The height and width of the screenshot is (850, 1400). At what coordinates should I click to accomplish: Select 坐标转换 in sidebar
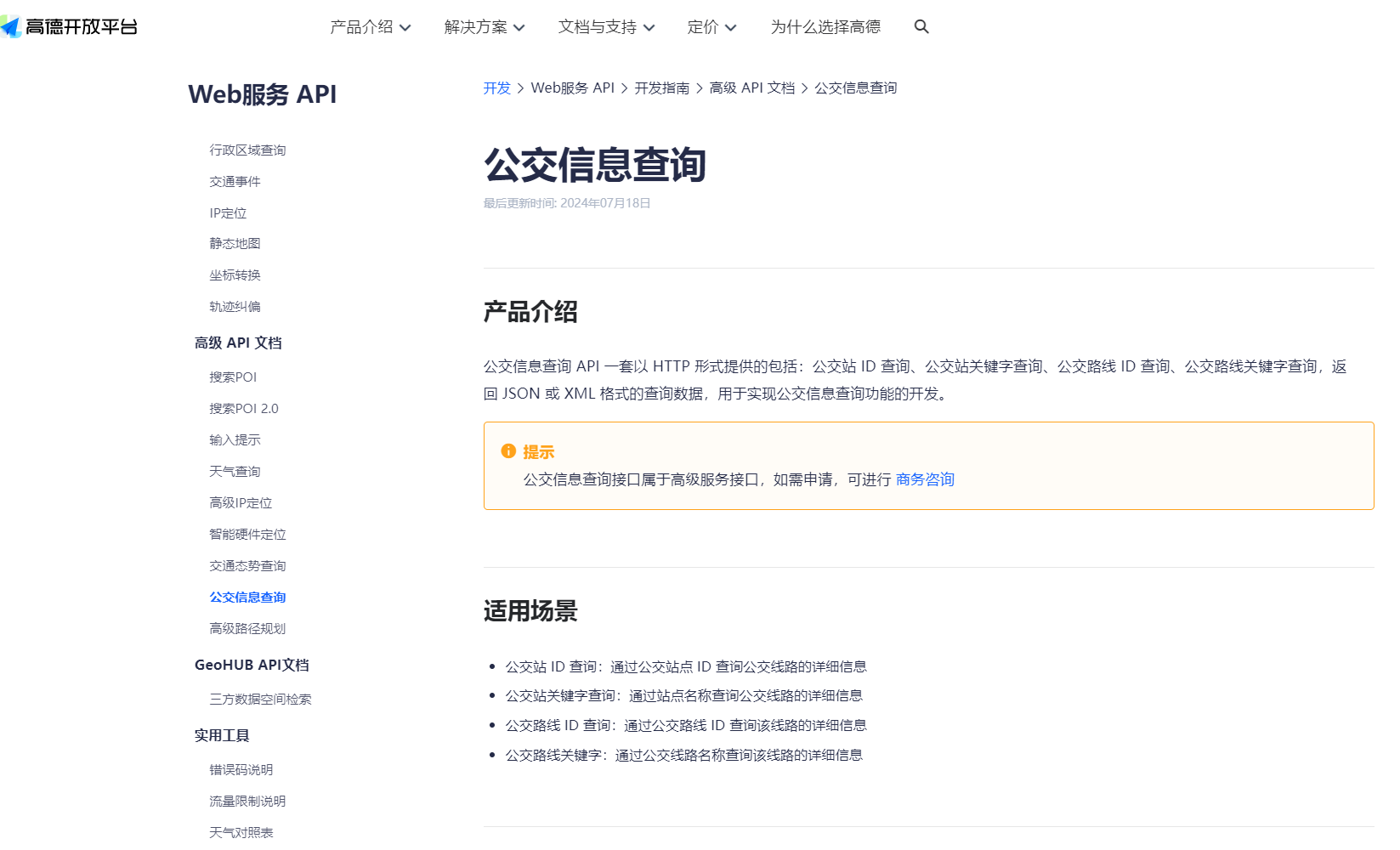point(235,275)
